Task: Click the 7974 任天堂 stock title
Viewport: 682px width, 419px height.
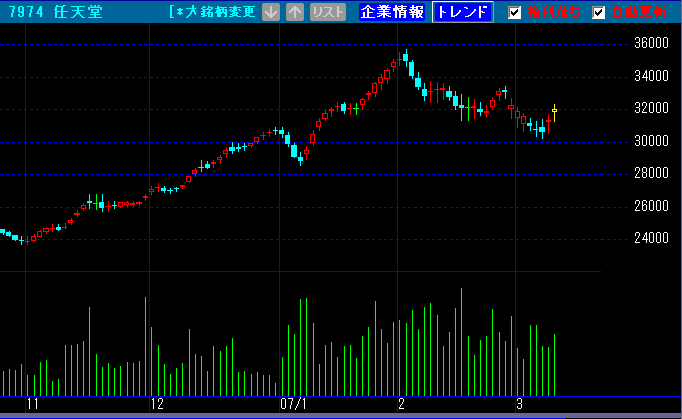Action: pos(56,12)
